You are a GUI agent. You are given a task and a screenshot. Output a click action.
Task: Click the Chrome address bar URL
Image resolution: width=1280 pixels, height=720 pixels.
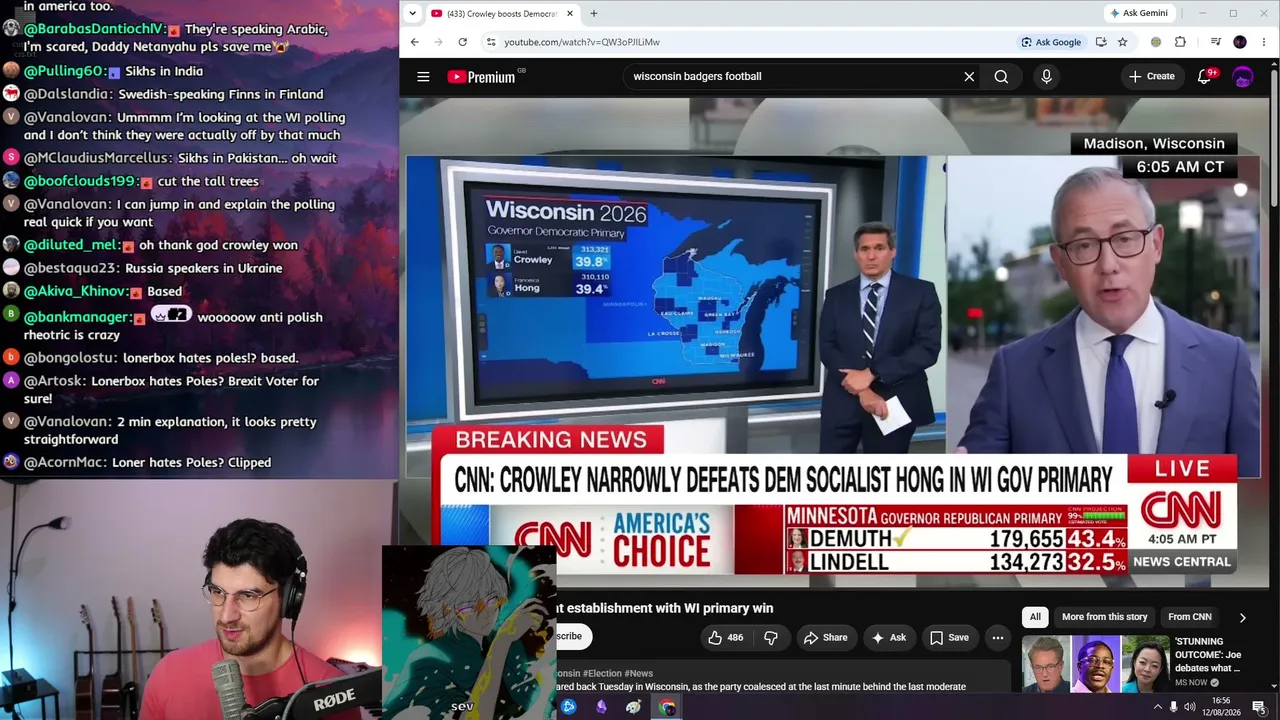582,42
